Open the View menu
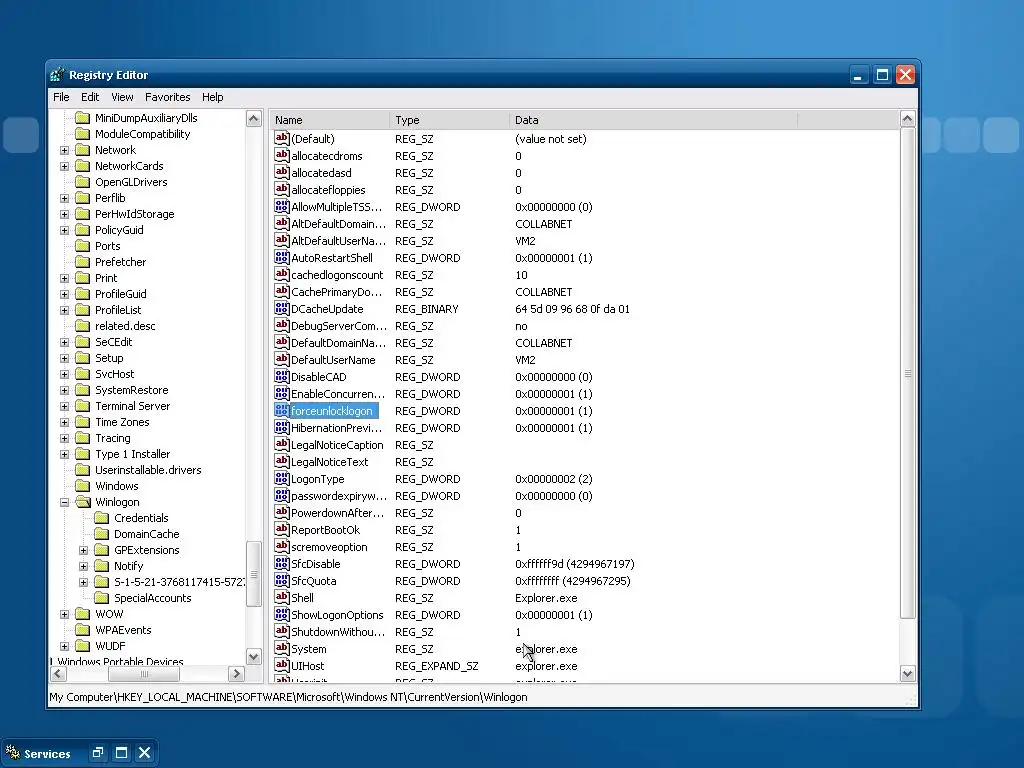The image size is (1024, 768). [x=122, y=97]
